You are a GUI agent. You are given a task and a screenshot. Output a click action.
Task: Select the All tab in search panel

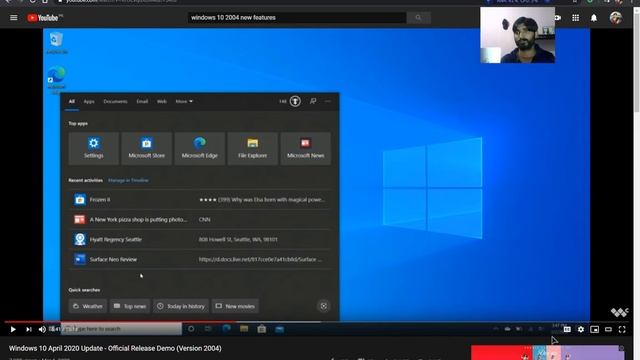pos(72,102)
